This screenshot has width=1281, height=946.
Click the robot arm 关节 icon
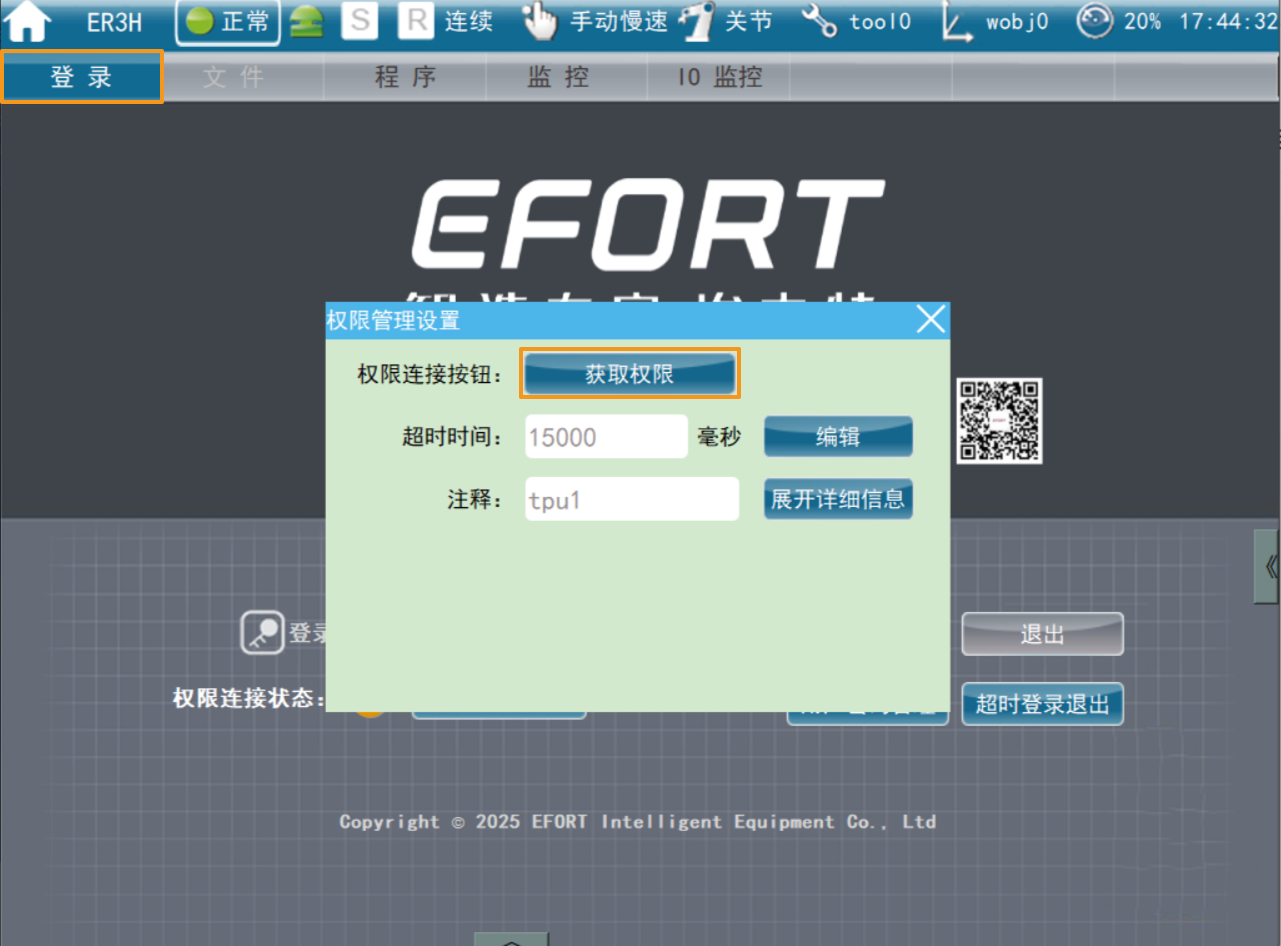pyautogui.click(x=697, y=23)
